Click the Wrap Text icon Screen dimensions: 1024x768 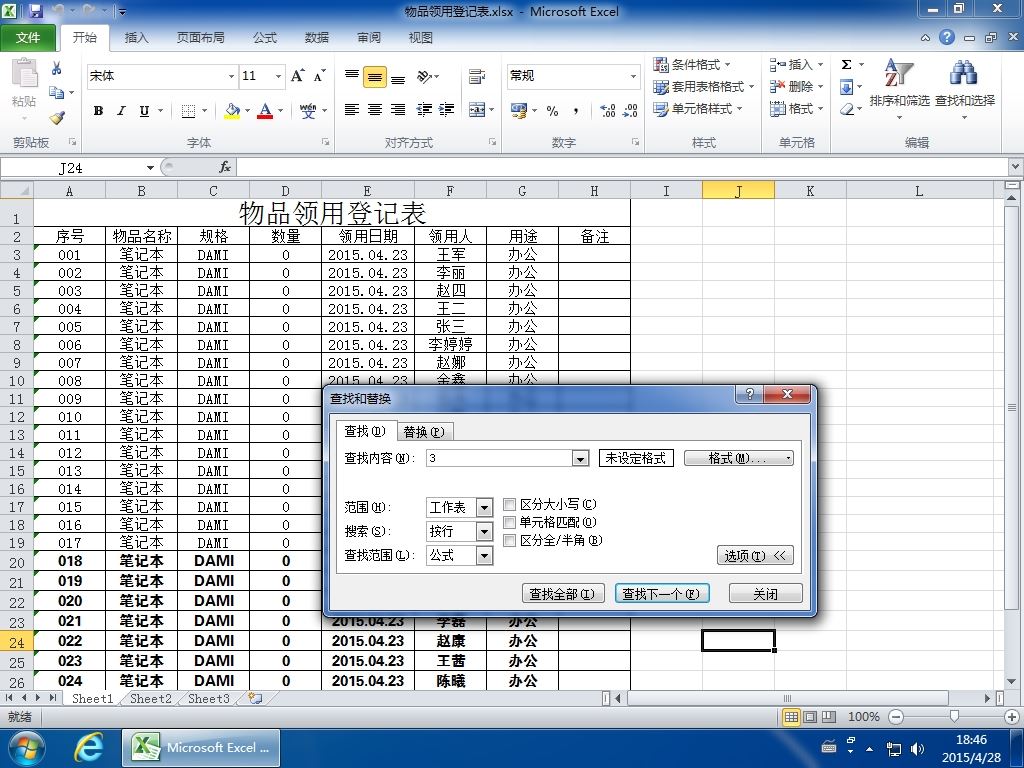pyautogui.click(x=477, y=76)
